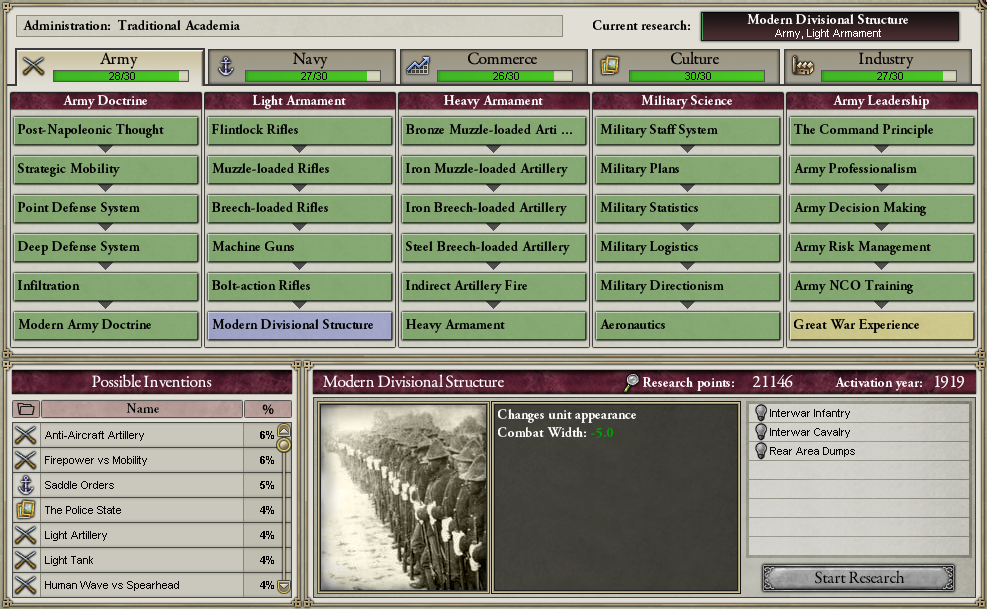Click the anchor Navy icon
This screenshot has width=987, height=609.
[225, 65]
